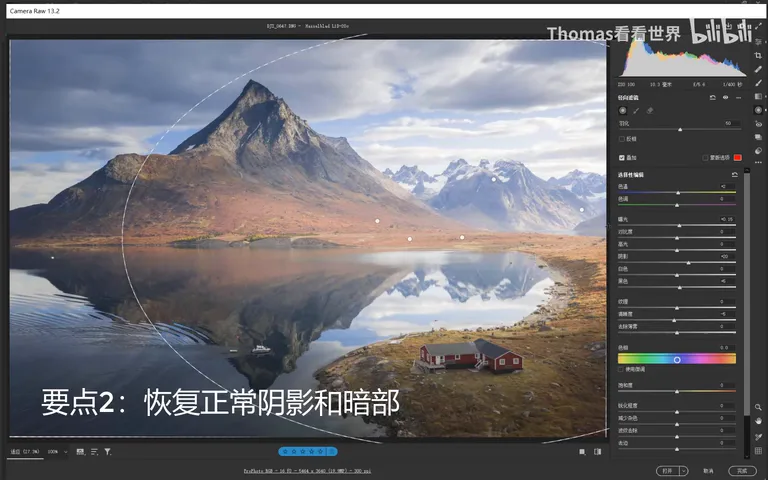
Task: Select the Radial Filter tool icon
Action: 758,110
